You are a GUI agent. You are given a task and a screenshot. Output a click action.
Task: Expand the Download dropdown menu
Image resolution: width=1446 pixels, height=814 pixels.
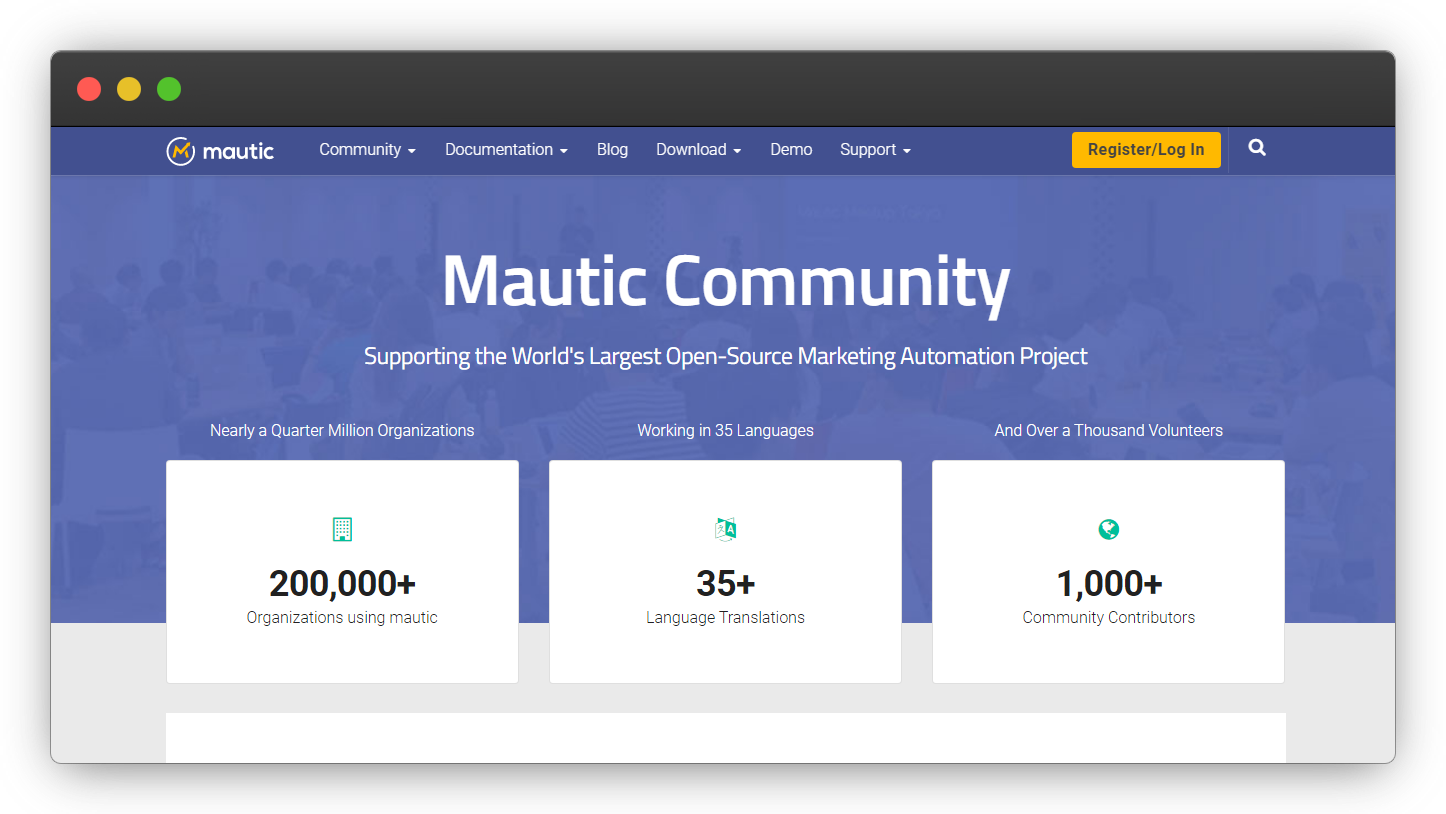click(x=698, y=150)
